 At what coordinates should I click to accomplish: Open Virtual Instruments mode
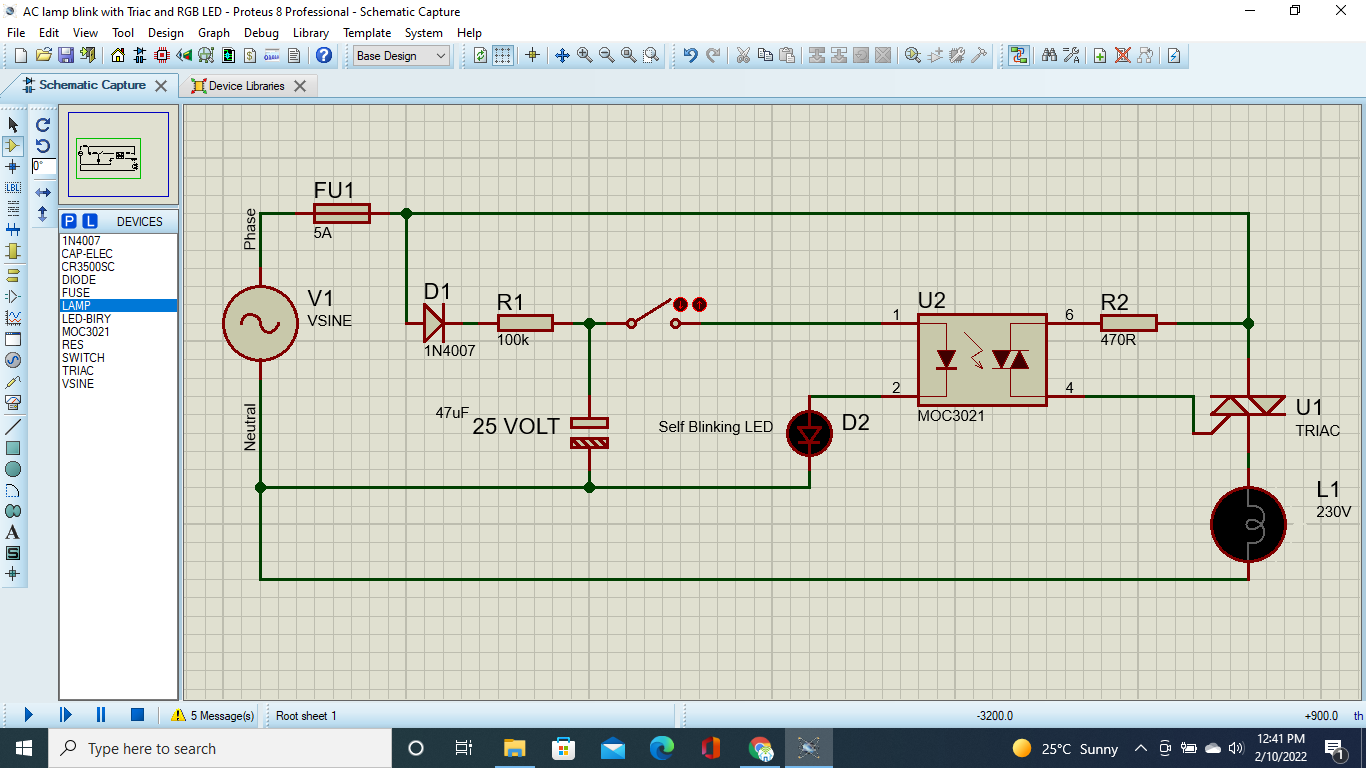(13, 402)
